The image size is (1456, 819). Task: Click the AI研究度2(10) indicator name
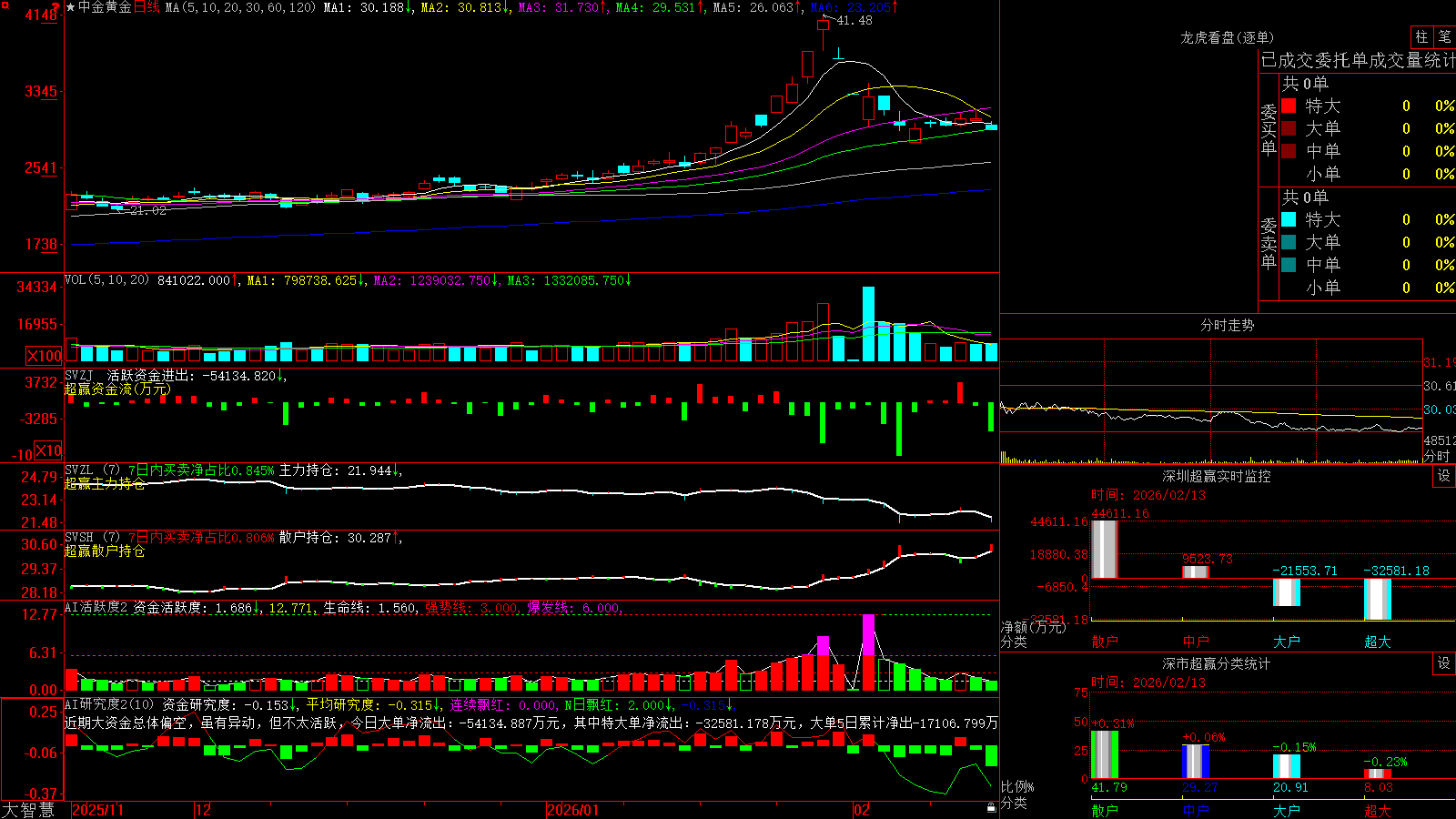109,704
